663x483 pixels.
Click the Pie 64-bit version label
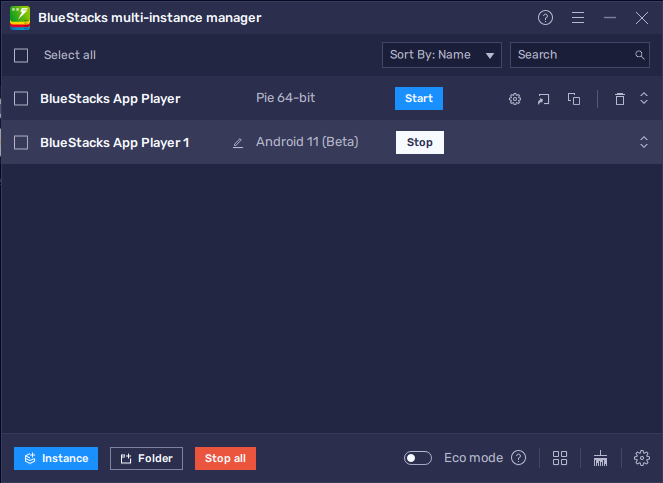click(285, 98)
